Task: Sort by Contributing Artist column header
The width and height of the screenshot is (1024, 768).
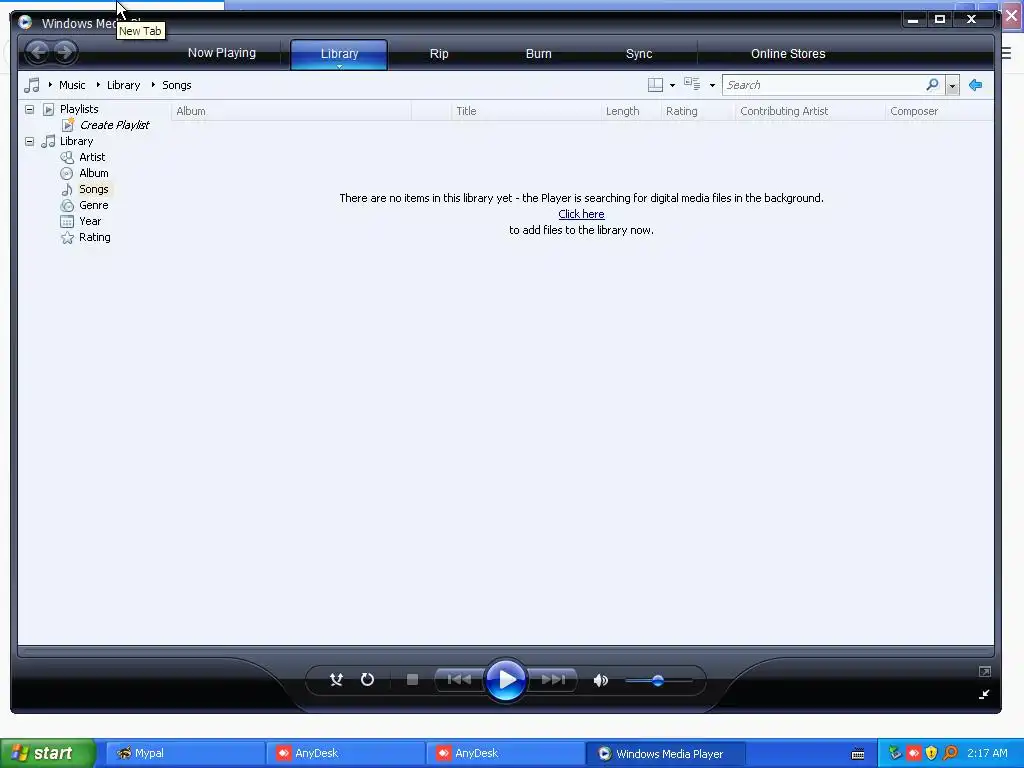Action: point(810,111)
